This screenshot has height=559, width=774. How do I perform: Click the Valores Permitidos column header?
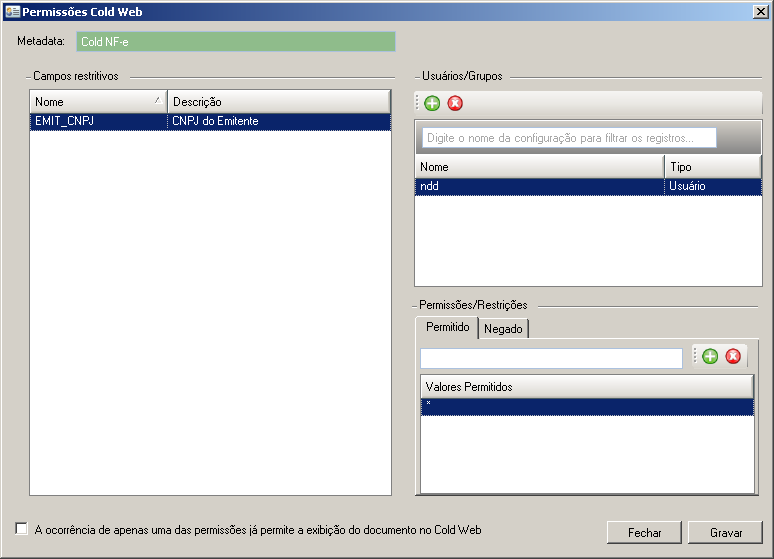coord(587,387)
